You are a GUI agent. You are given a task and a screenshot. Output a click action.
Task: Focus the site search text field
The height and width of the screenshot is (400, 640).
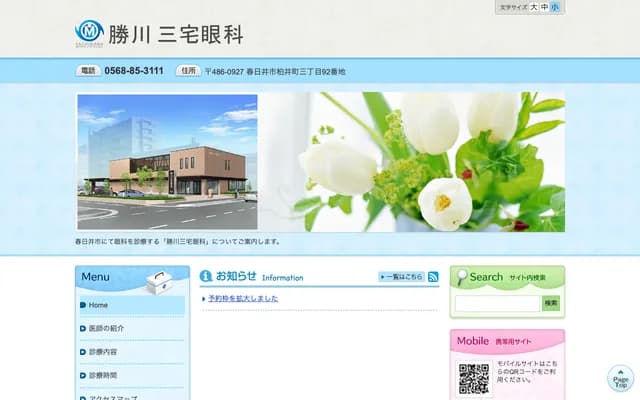498,304
